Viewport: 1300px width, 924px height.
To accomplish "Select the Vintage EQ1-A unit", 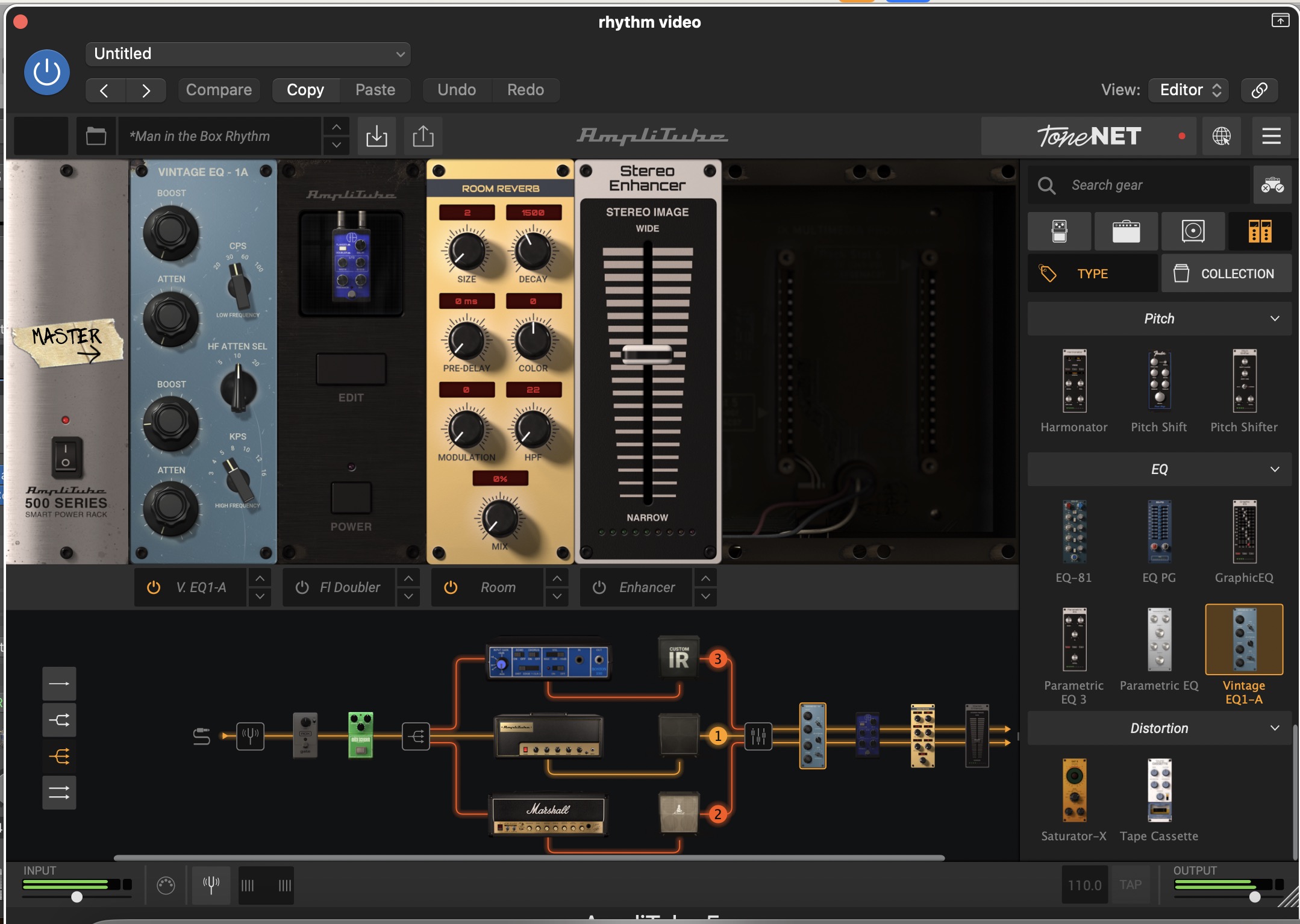I will 1244,655.
